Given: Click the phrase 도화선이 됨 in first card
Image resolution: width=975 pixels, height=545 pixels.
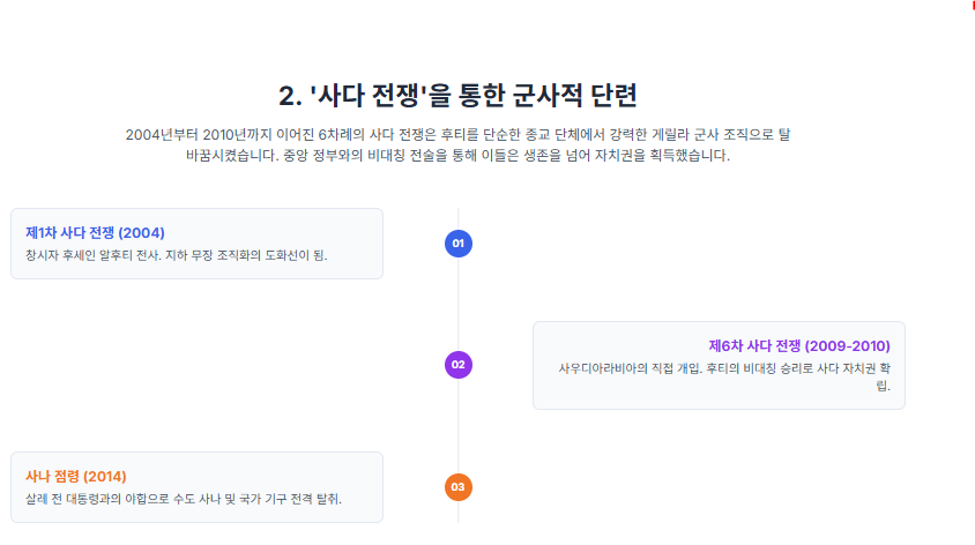Looking at the screenshot, I should click(x=296, y=256).
